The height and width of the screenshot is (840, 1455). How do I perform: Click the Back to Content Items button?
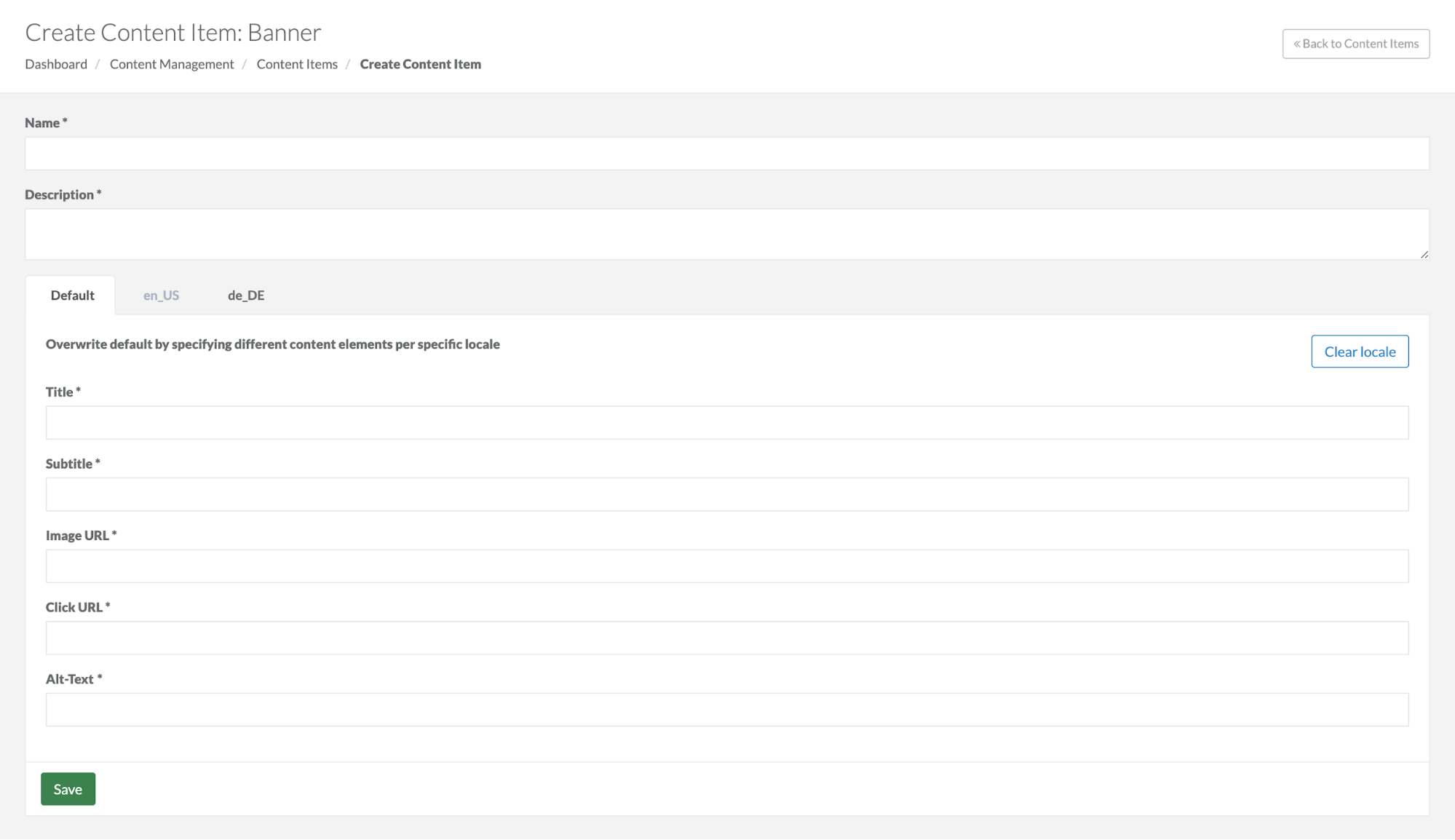(1355, 44)
